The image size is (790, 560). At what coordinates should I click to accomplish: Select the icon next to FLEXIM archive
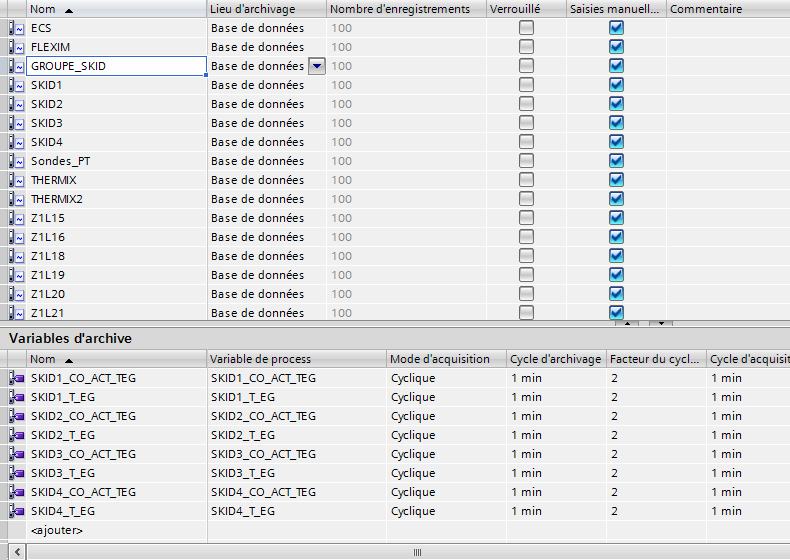pos(16,47)
